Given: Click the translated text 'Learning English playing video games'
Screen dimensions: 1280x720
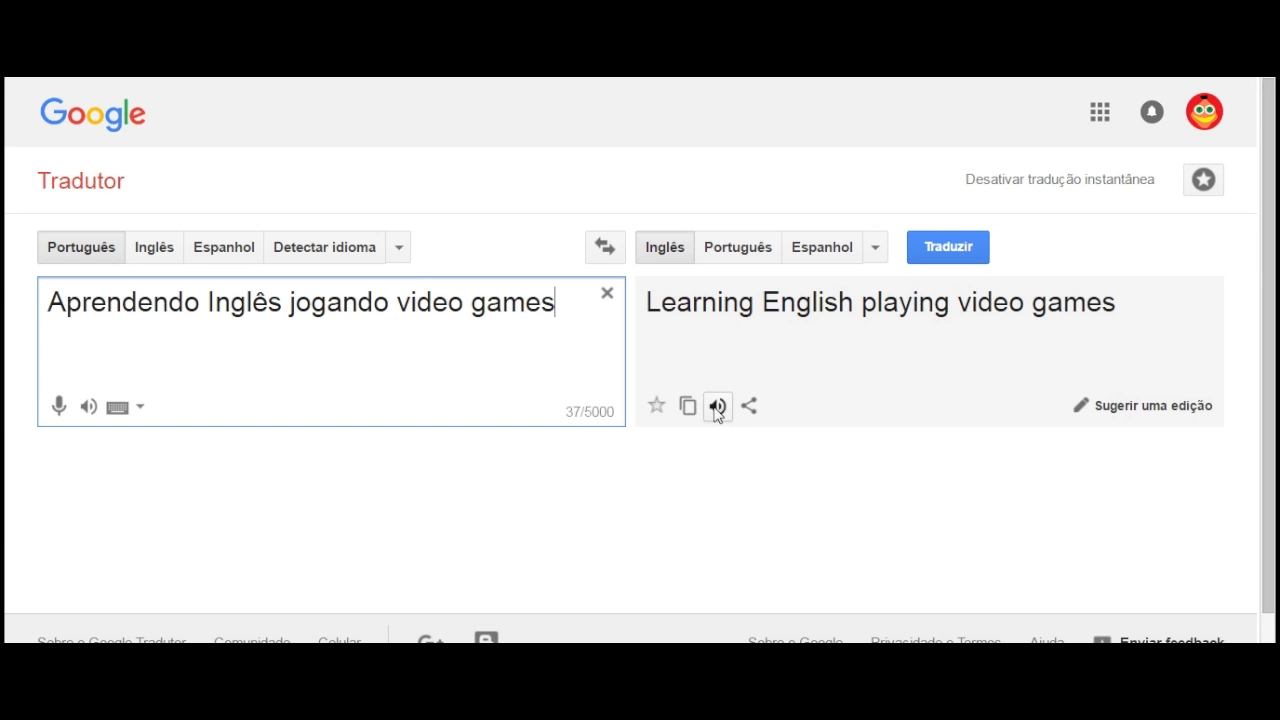Looking at the screenshot, I should 880,302.
